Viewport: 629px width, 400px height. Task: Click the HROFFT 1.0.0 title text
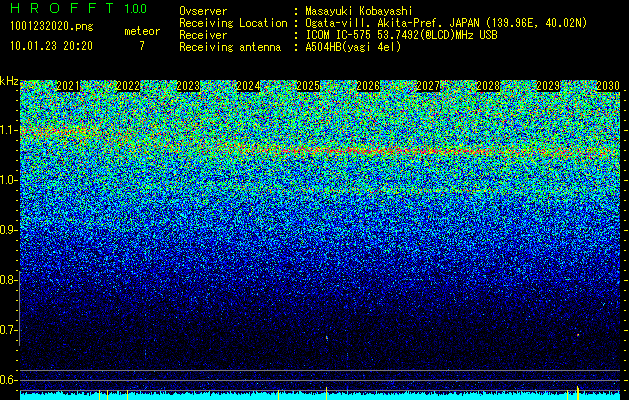pyautogui.click(x=79, y=8)
